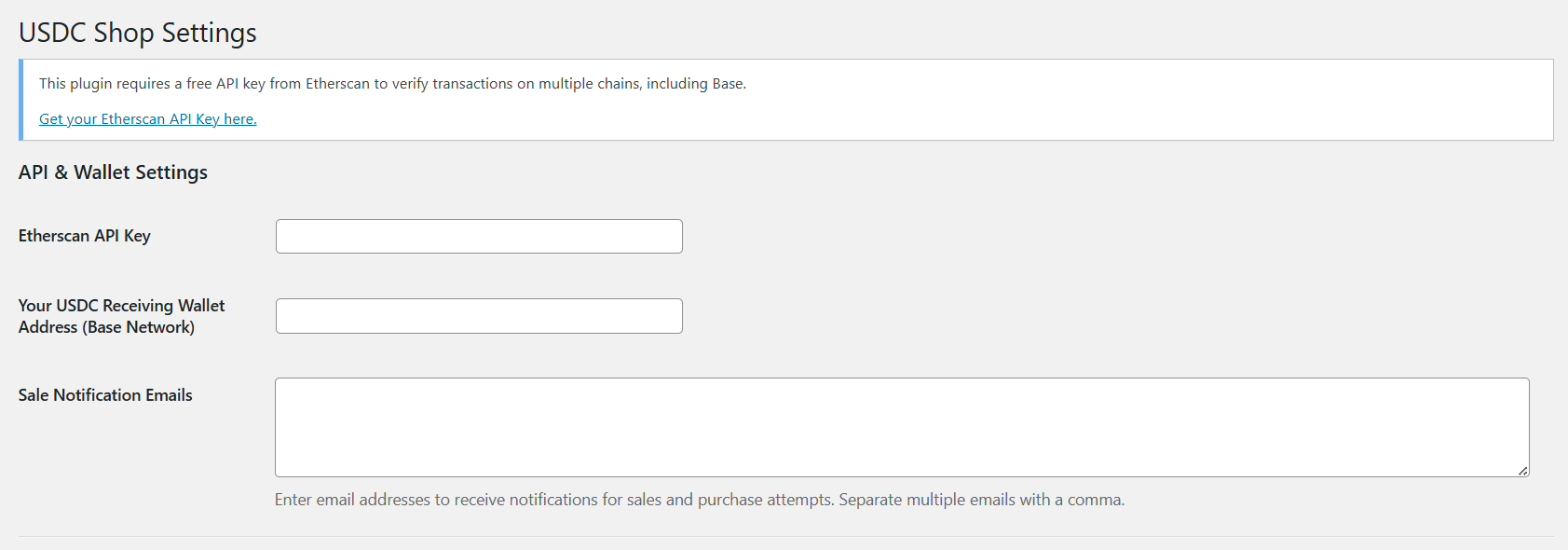Click the blue left border of the info notice
This screenshot has width=1568, height=550.
(x=20, y=100)
